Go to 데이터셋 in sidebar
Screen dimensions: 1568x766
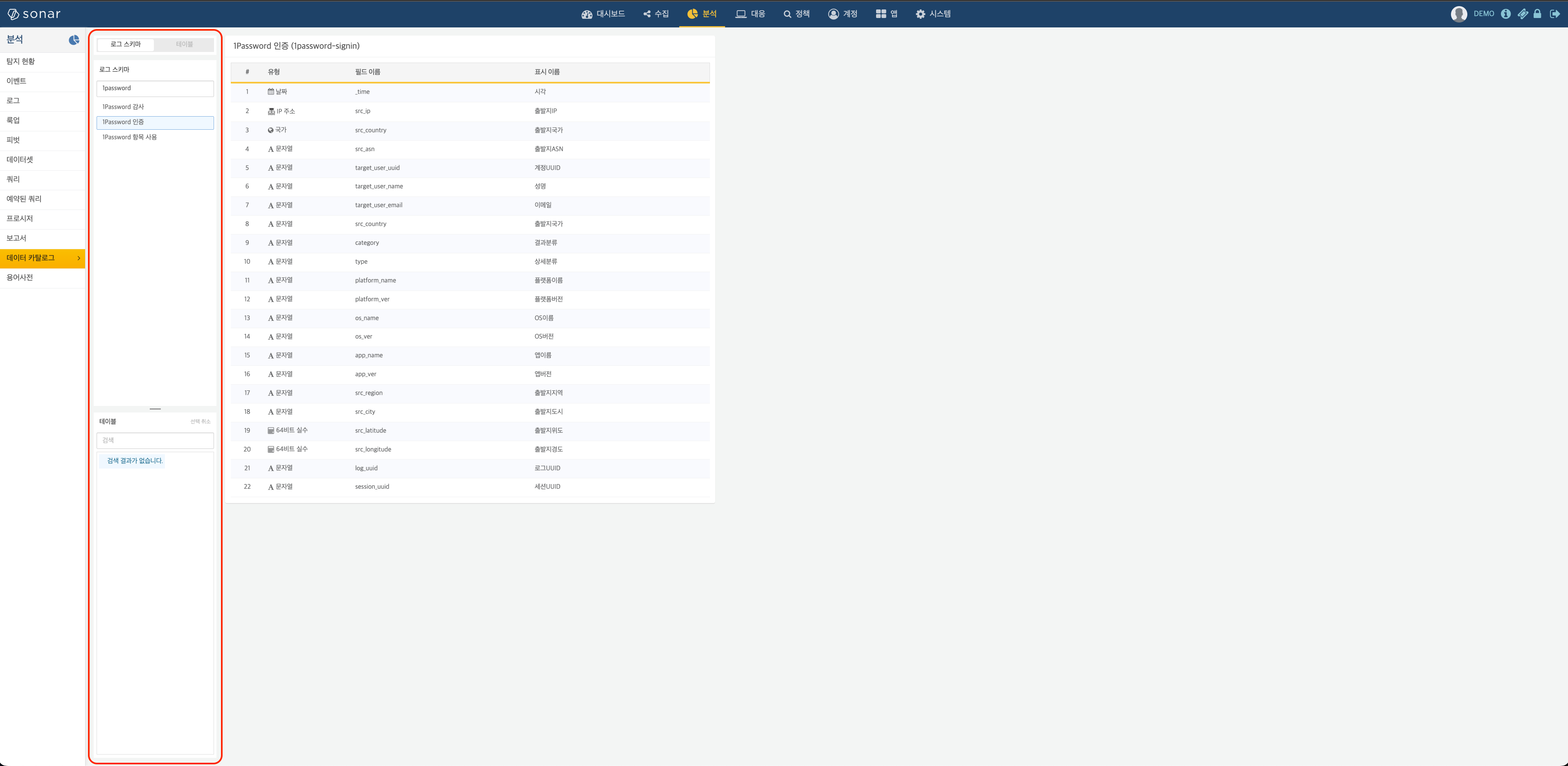tap(43, 160)
